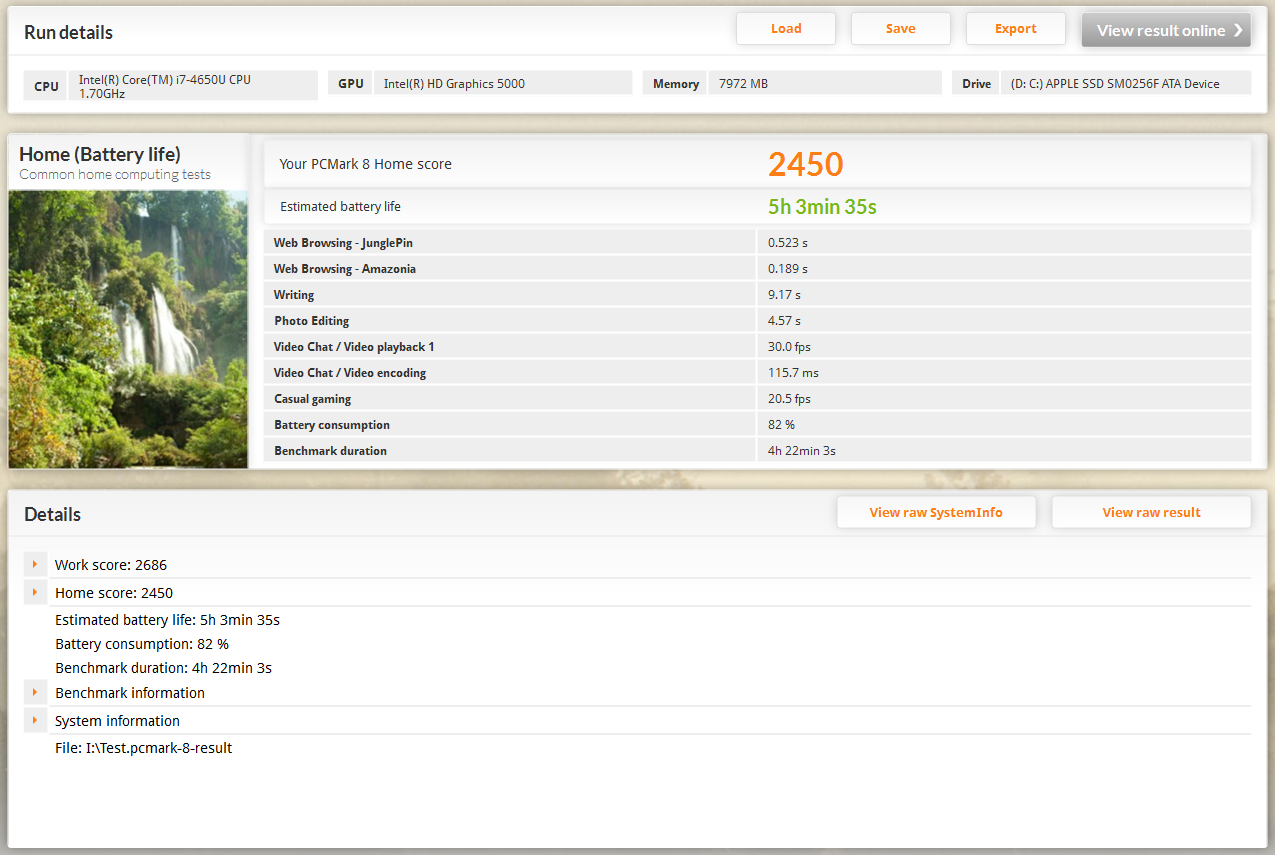
Task: Click the orange 2450 Home score
Action: click(x=805, y=165)
